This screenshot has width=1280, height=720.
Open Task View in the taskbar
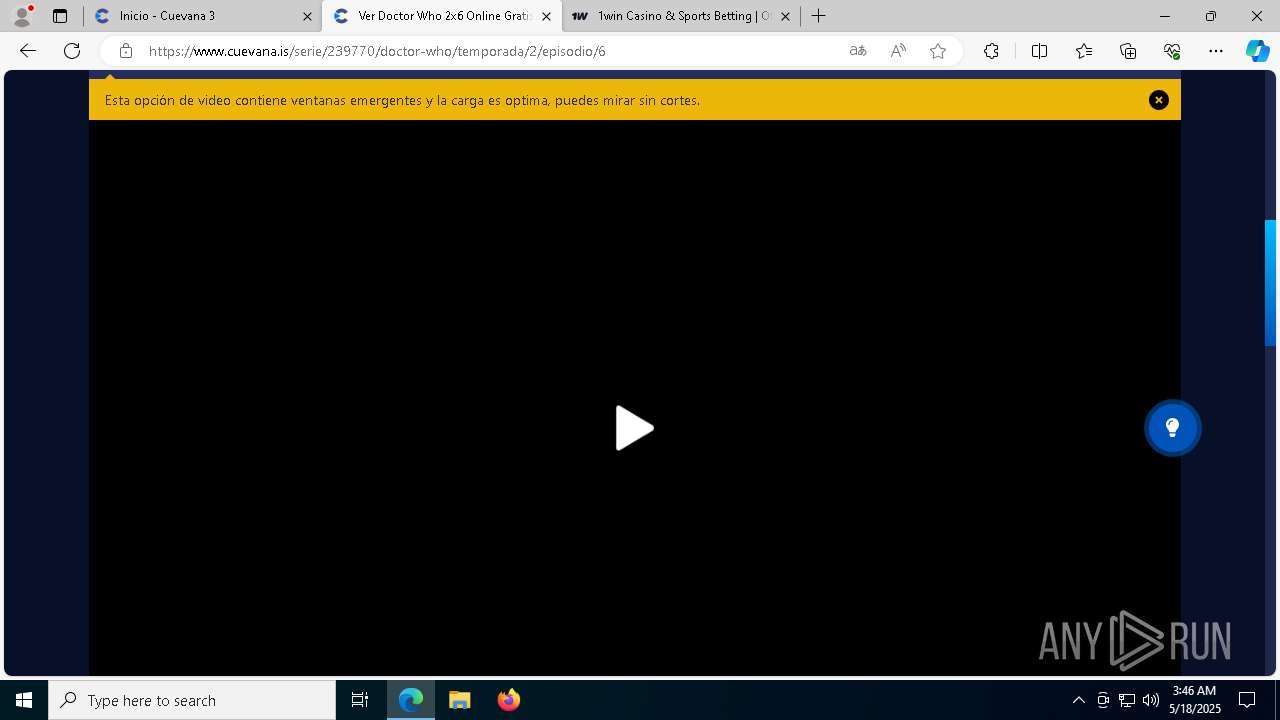click(360, 700)
